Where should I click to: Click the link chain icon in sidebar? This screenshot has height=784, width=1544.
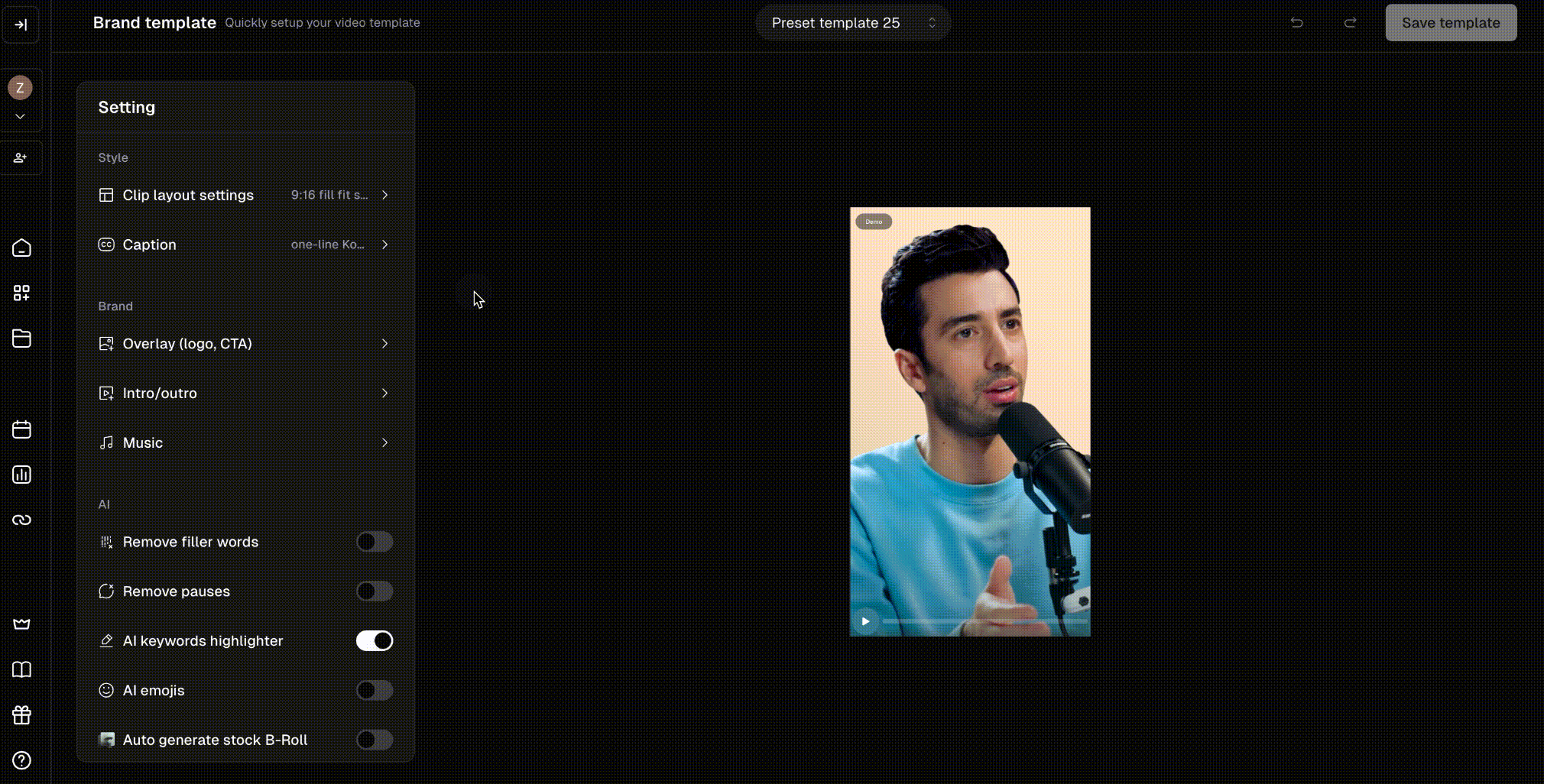point(21,520)
